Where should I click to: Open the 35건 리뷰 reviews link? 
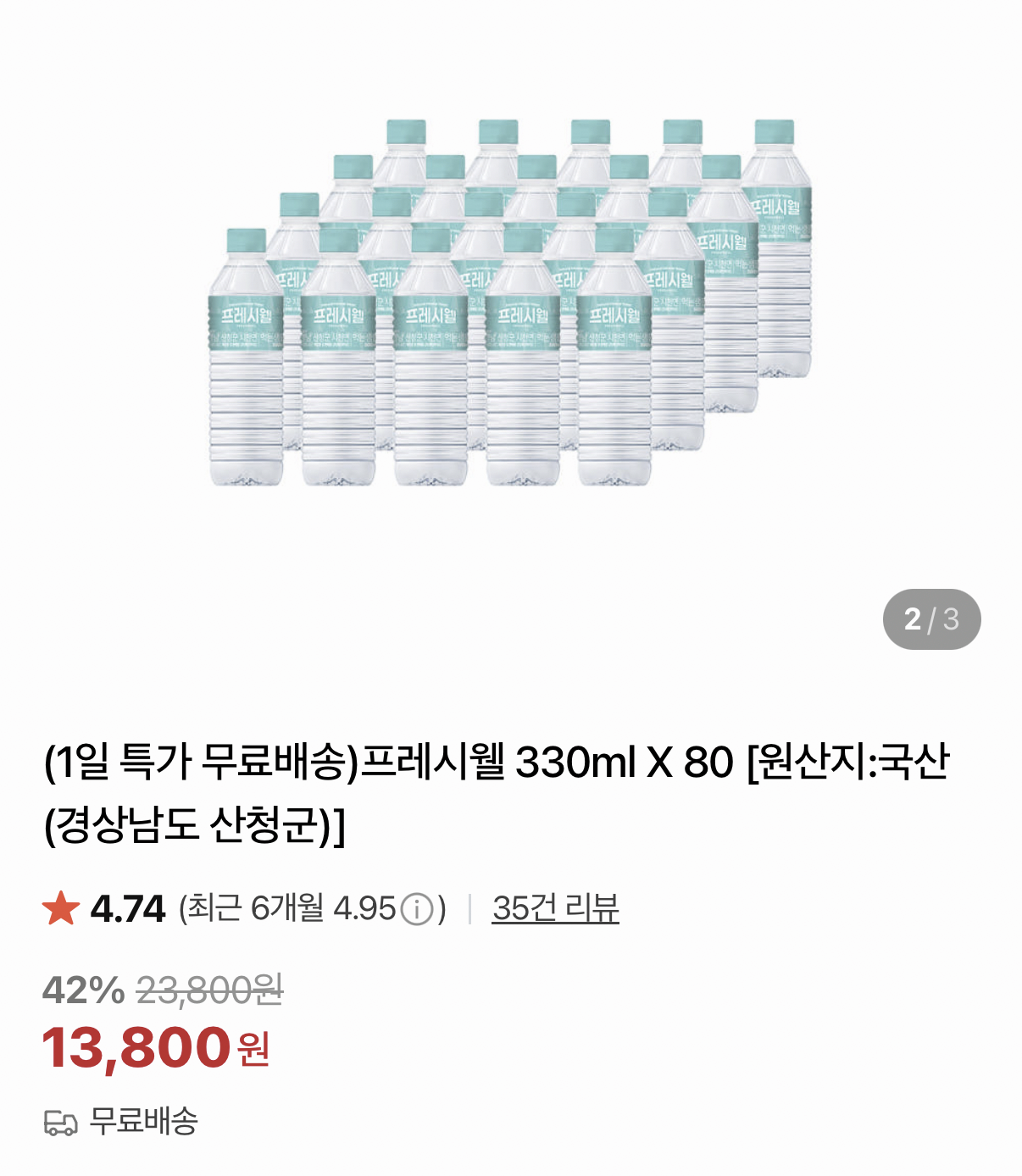555,908
